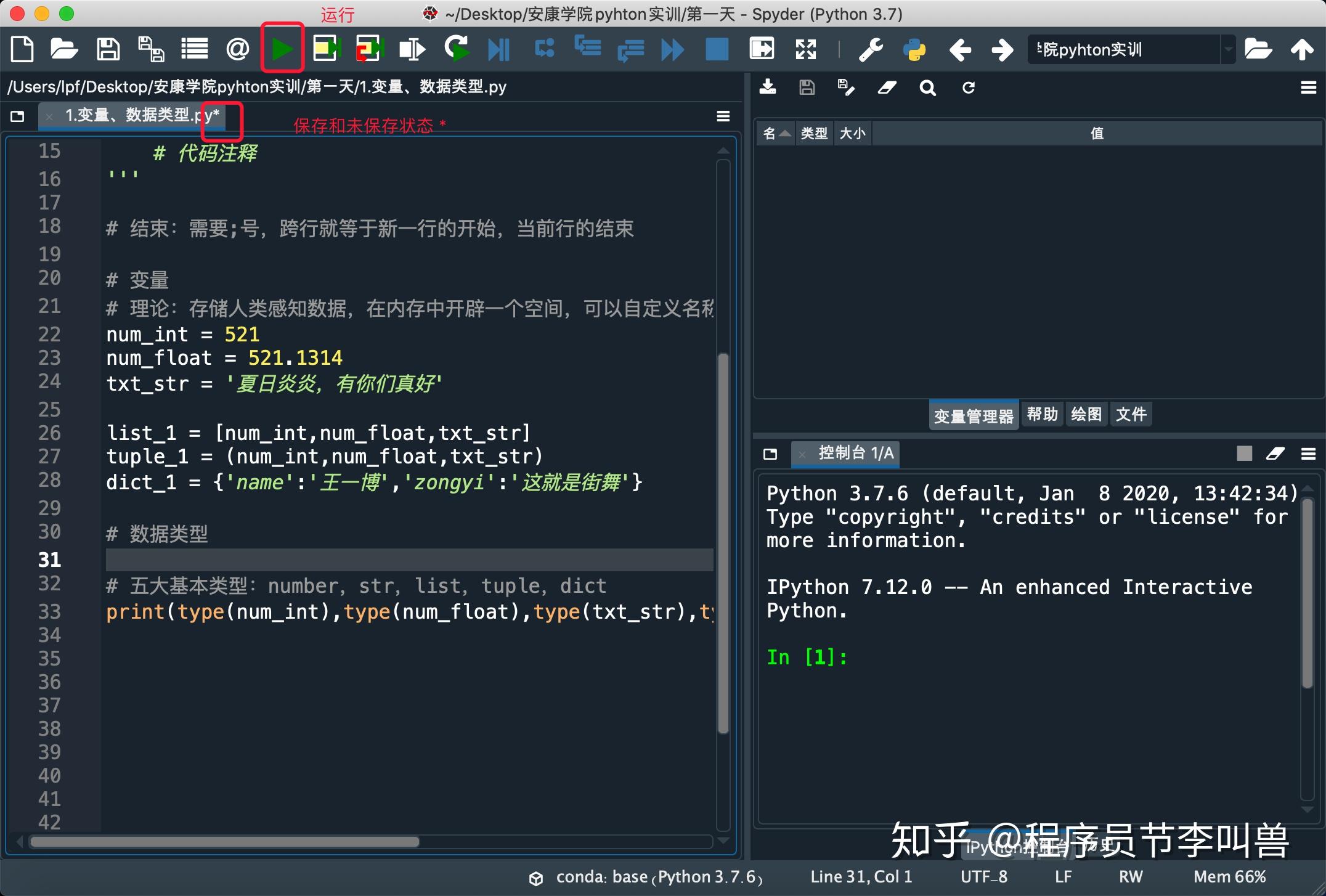Maximize the current pane with the fullscreen icon
This screenshot has width=1326, height=896.
coord(805,49)
